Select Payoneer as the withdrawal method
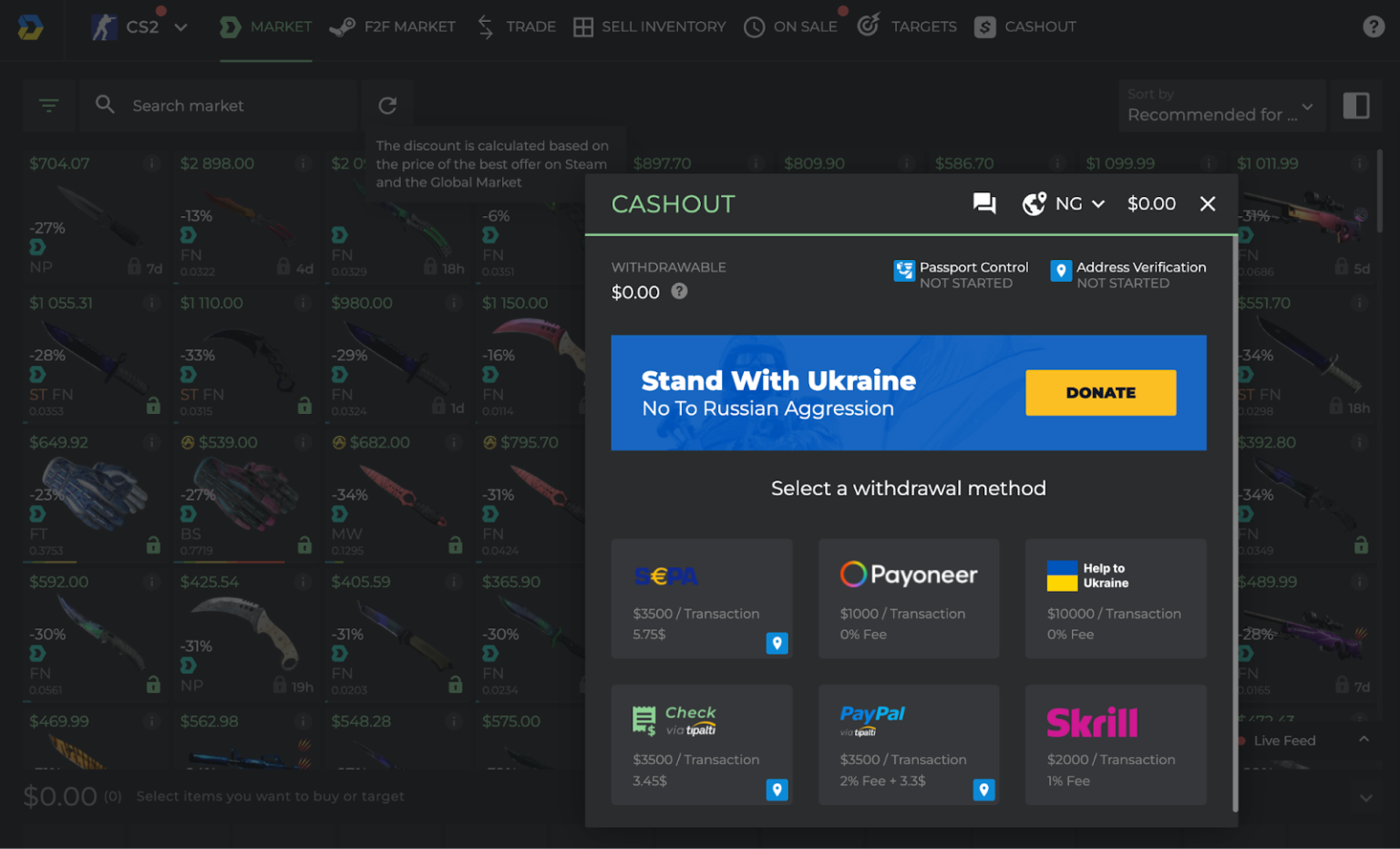1400x849 pixels. [909, 598]
